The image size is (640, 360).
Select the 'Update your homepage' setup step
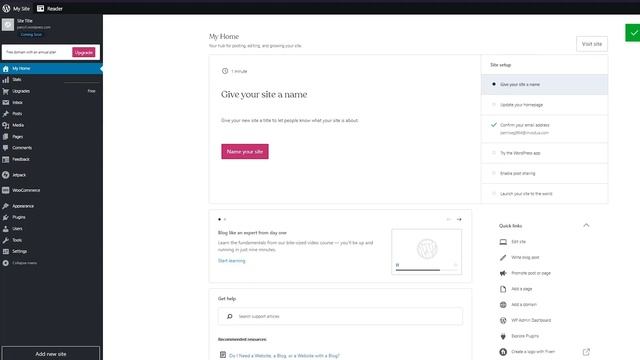click(544, 105)
